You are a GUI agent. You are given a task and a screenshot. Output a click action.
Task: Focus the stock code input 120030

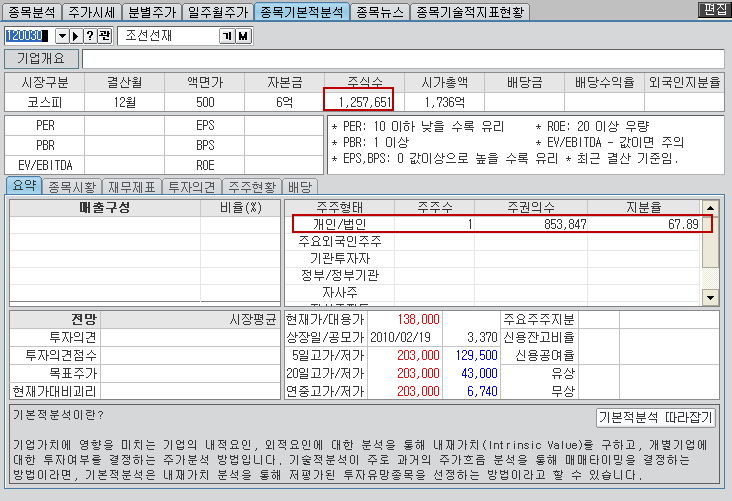click(28, 35)
